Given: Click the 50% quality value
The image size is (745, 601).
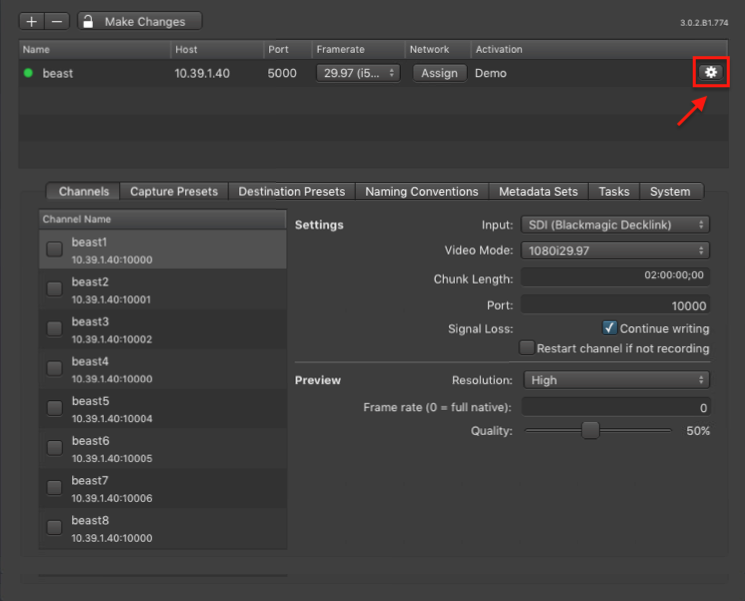Looking at the screenshot, I should [x=698, y=431].
